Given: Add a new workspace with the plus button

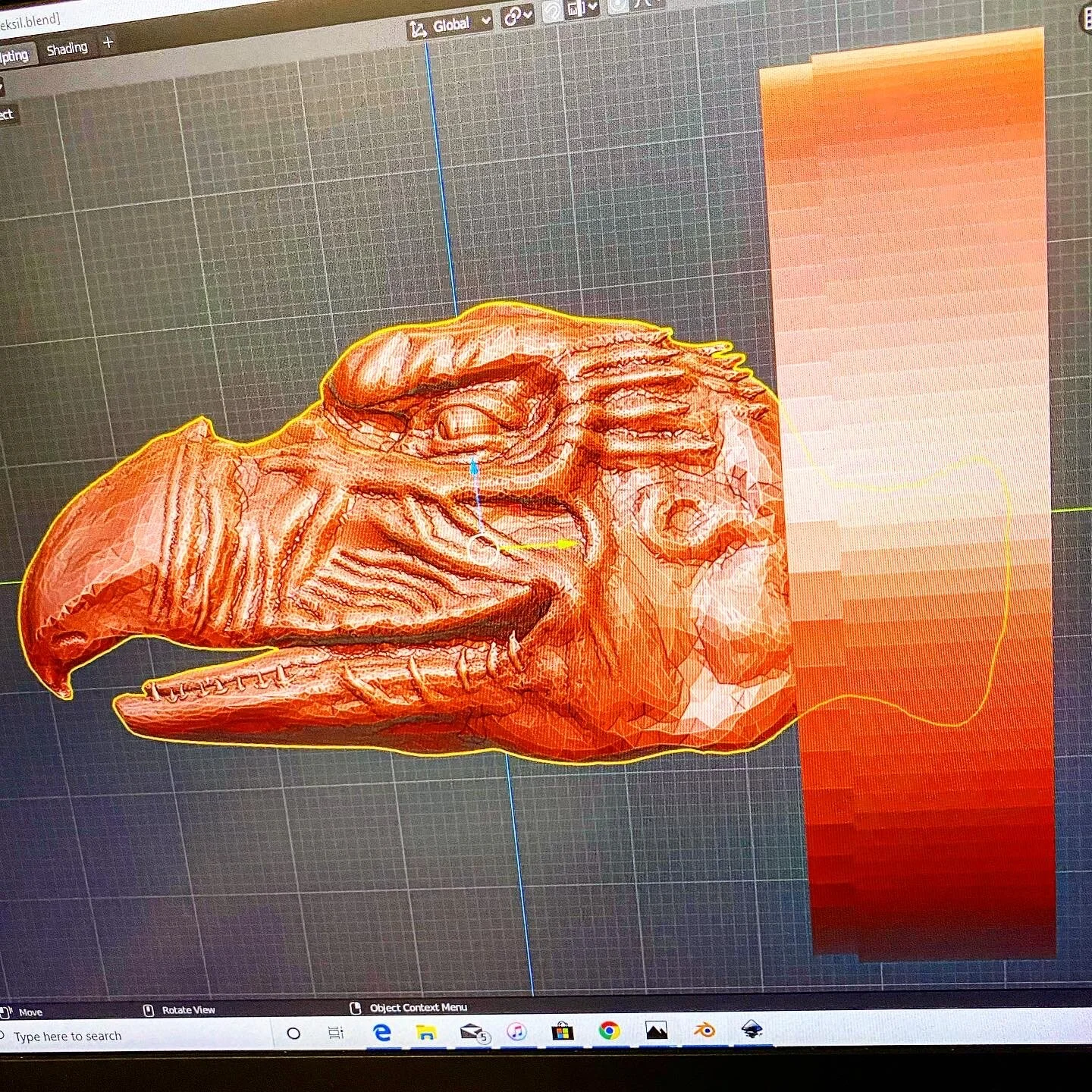Looking at the screenshot, I should [x=108, y=42].
